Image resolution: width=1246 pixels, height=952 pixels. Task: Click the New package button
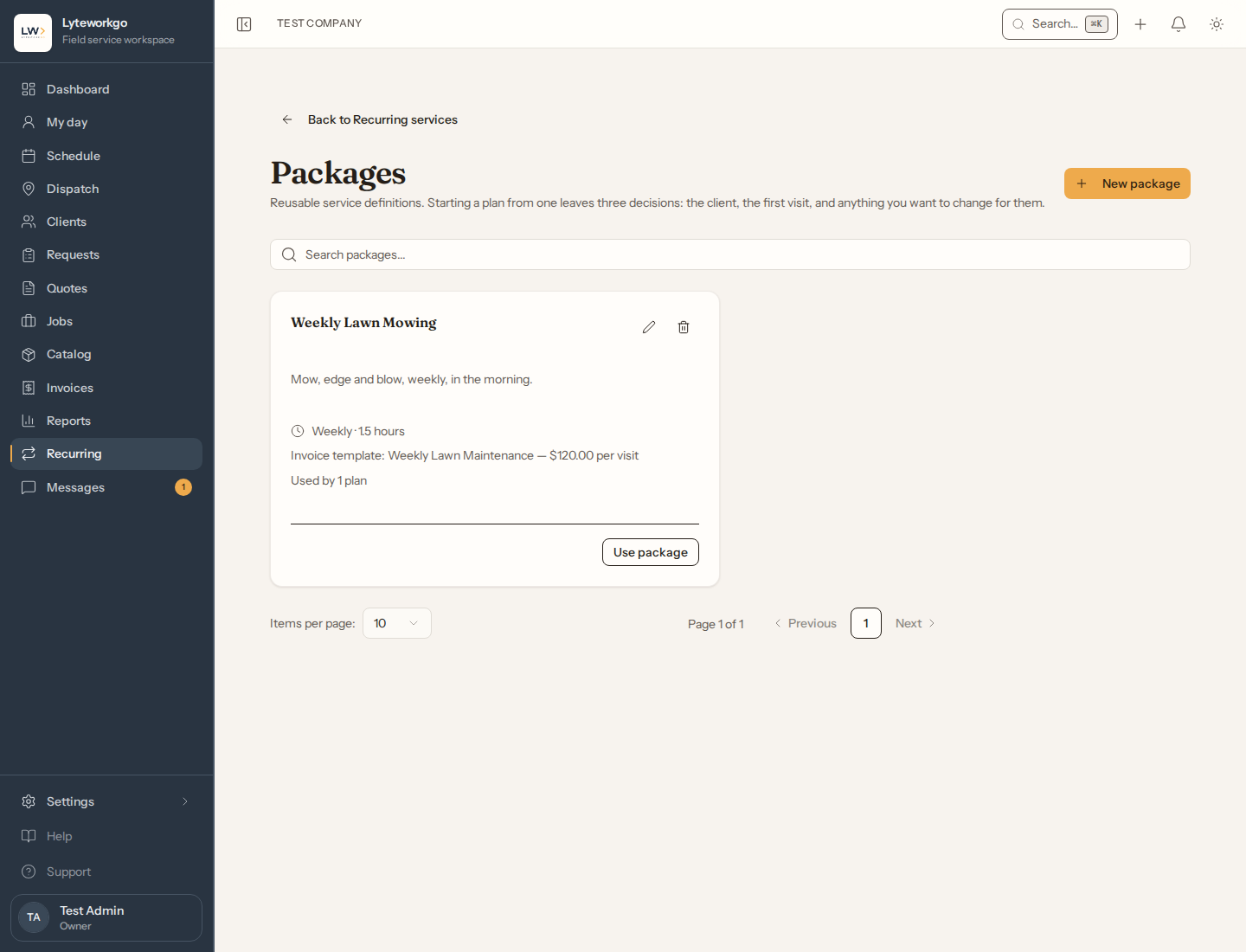1127,183
